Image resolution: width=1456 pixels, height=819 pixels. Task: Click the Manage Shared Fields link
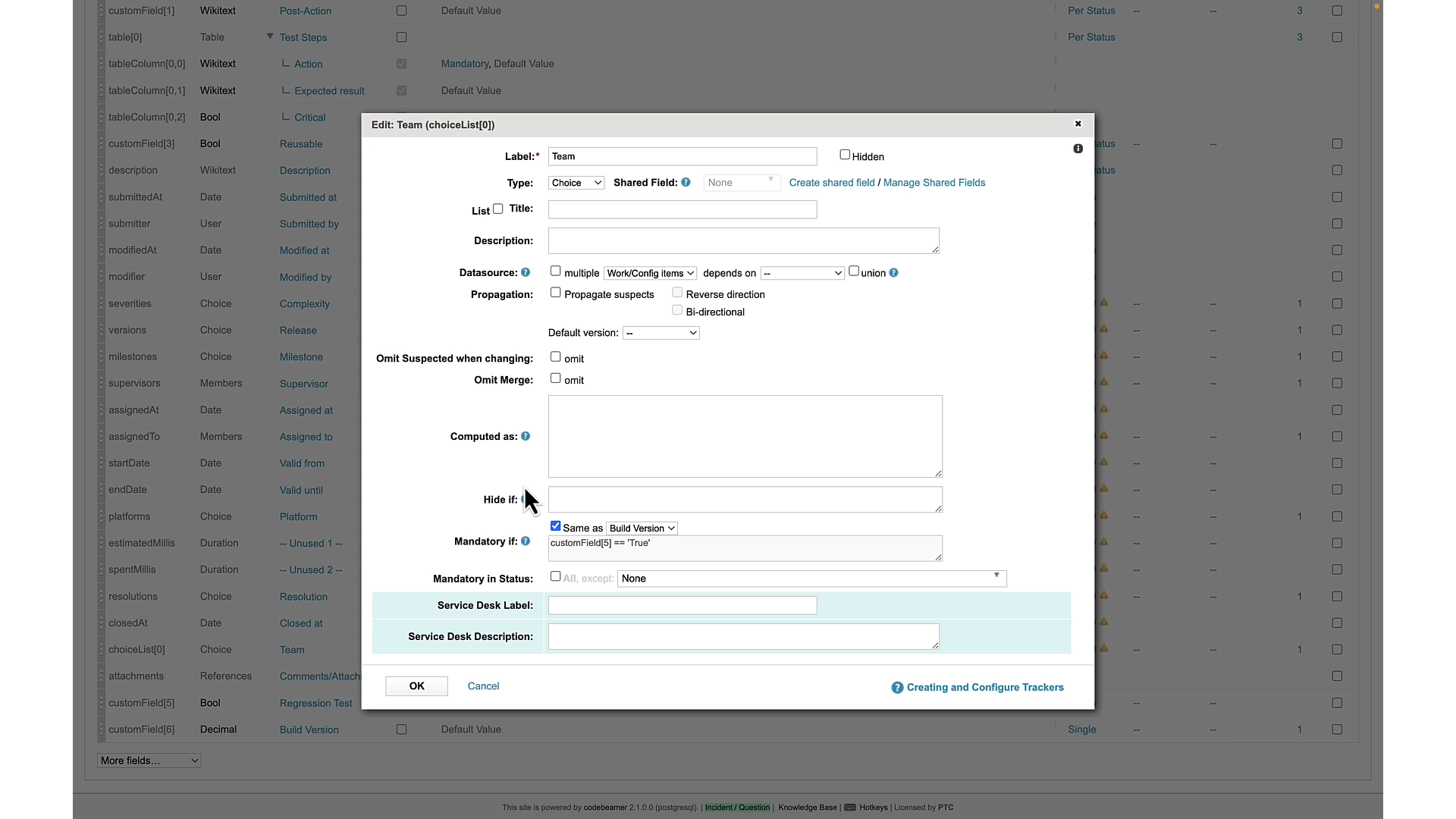[x=934, y=182]
